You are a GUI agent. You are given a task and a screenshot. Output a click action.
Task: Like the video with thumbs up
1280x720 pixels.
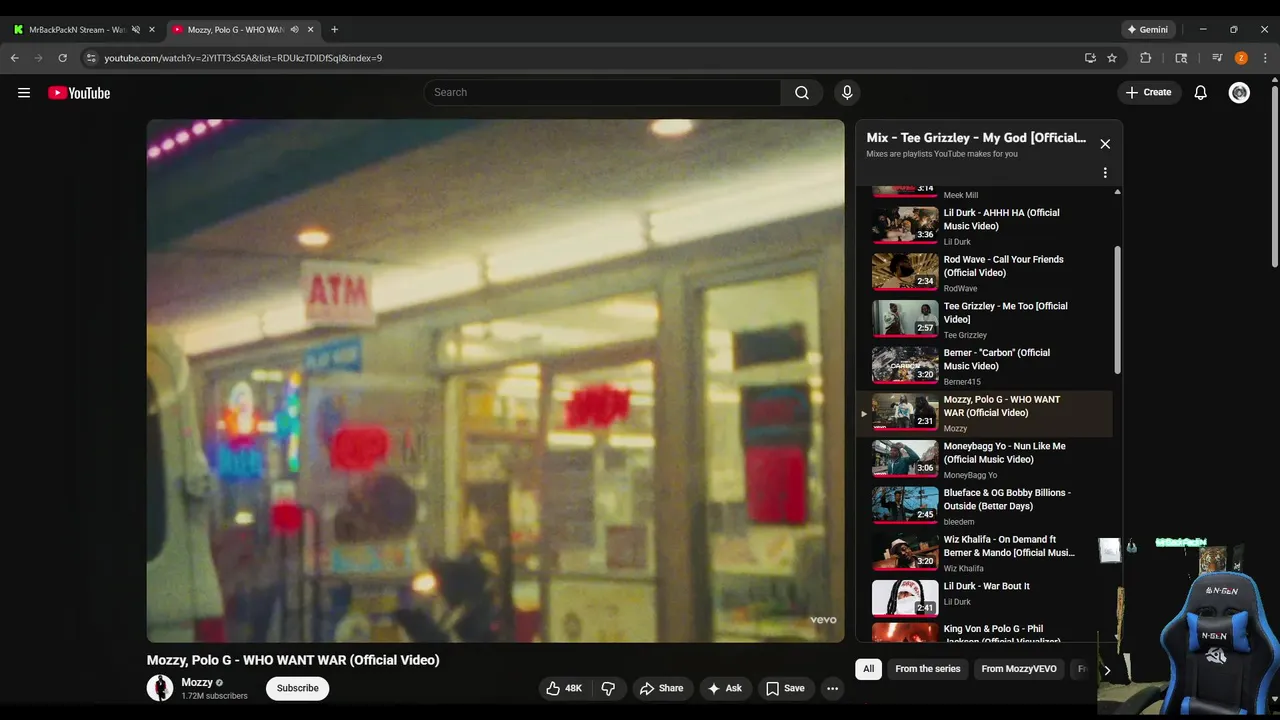pos(564,688)
